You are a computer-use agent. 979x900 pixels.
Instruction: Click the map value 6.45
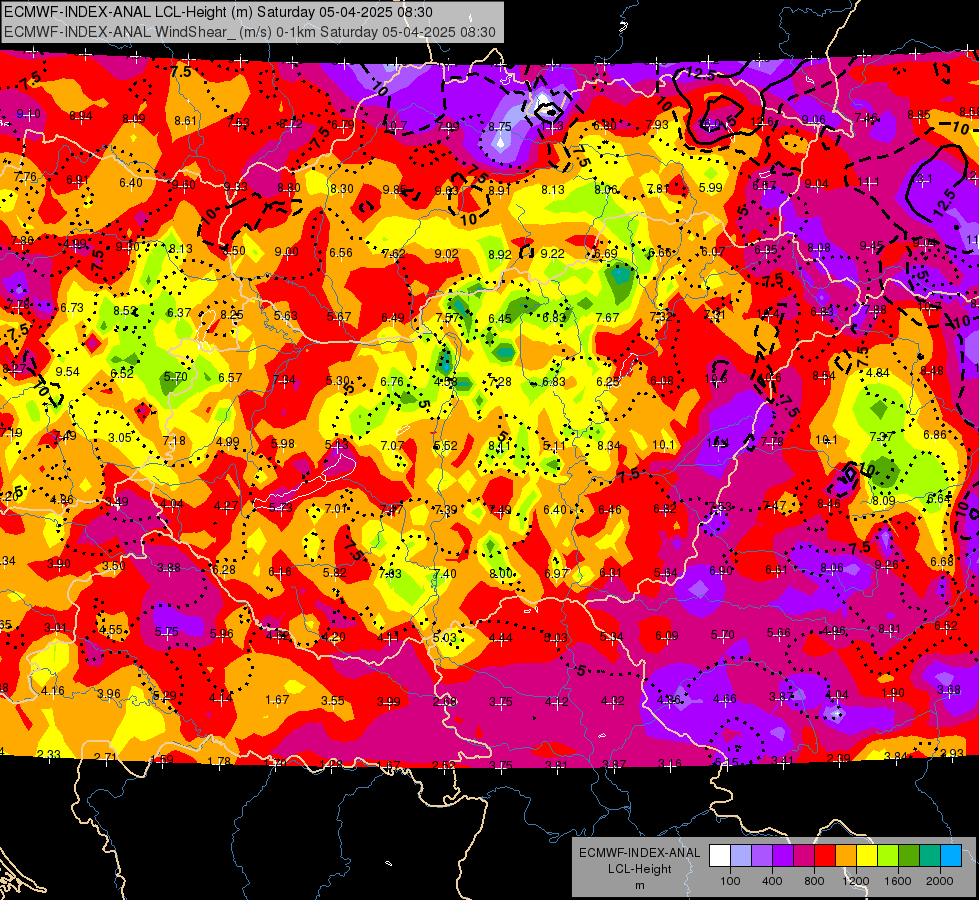(x=500, y=319)
